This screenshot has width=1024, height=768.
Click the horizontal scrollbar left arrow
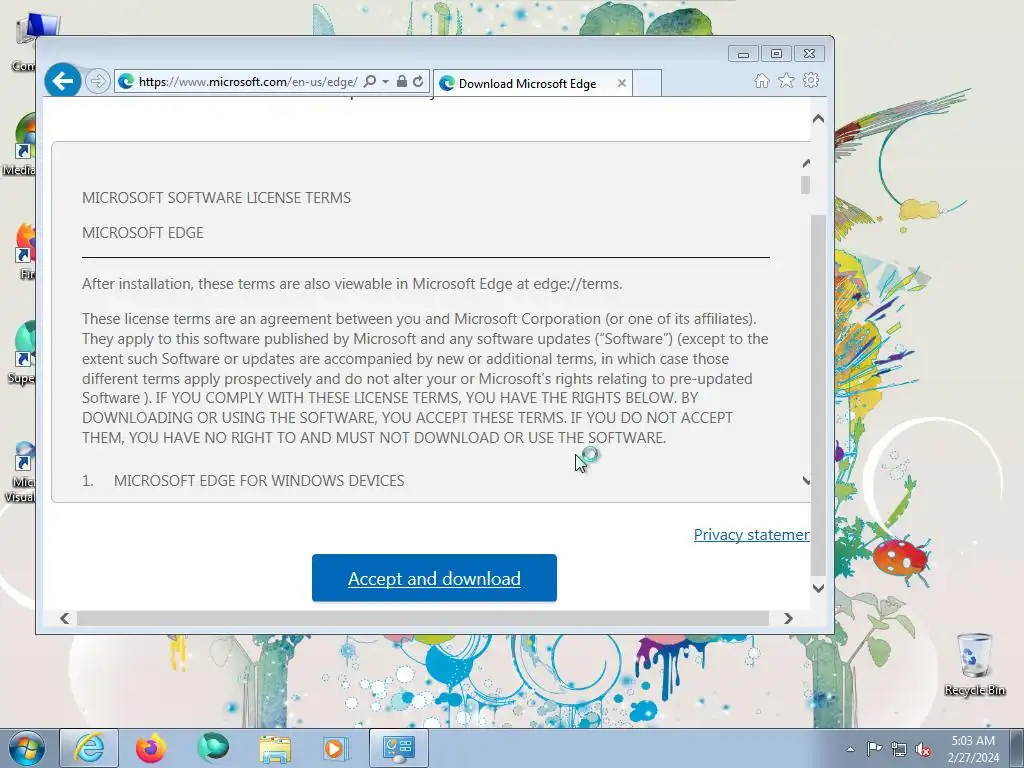coord(64,618)
